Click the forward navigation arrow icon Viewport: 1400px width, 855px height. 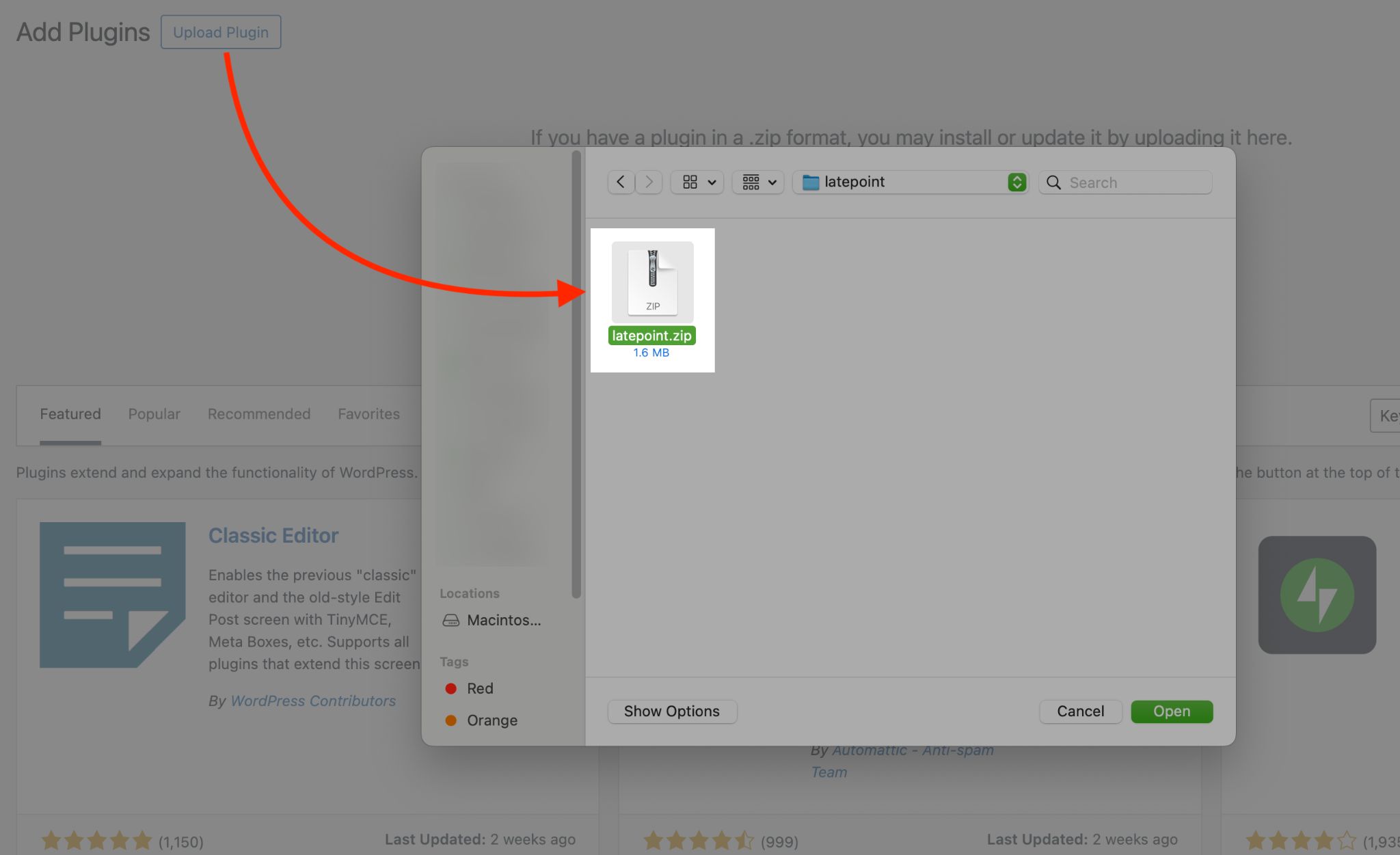647,182
